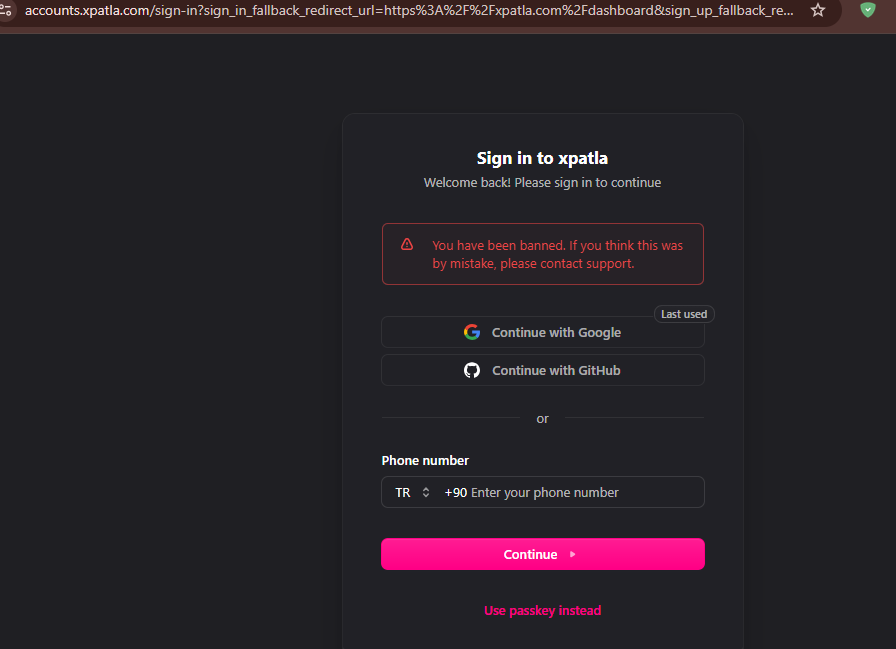This screenshot has width=896, height=649.
Task: Click the warning triangle icon in the banned alert
Action: 407,245
